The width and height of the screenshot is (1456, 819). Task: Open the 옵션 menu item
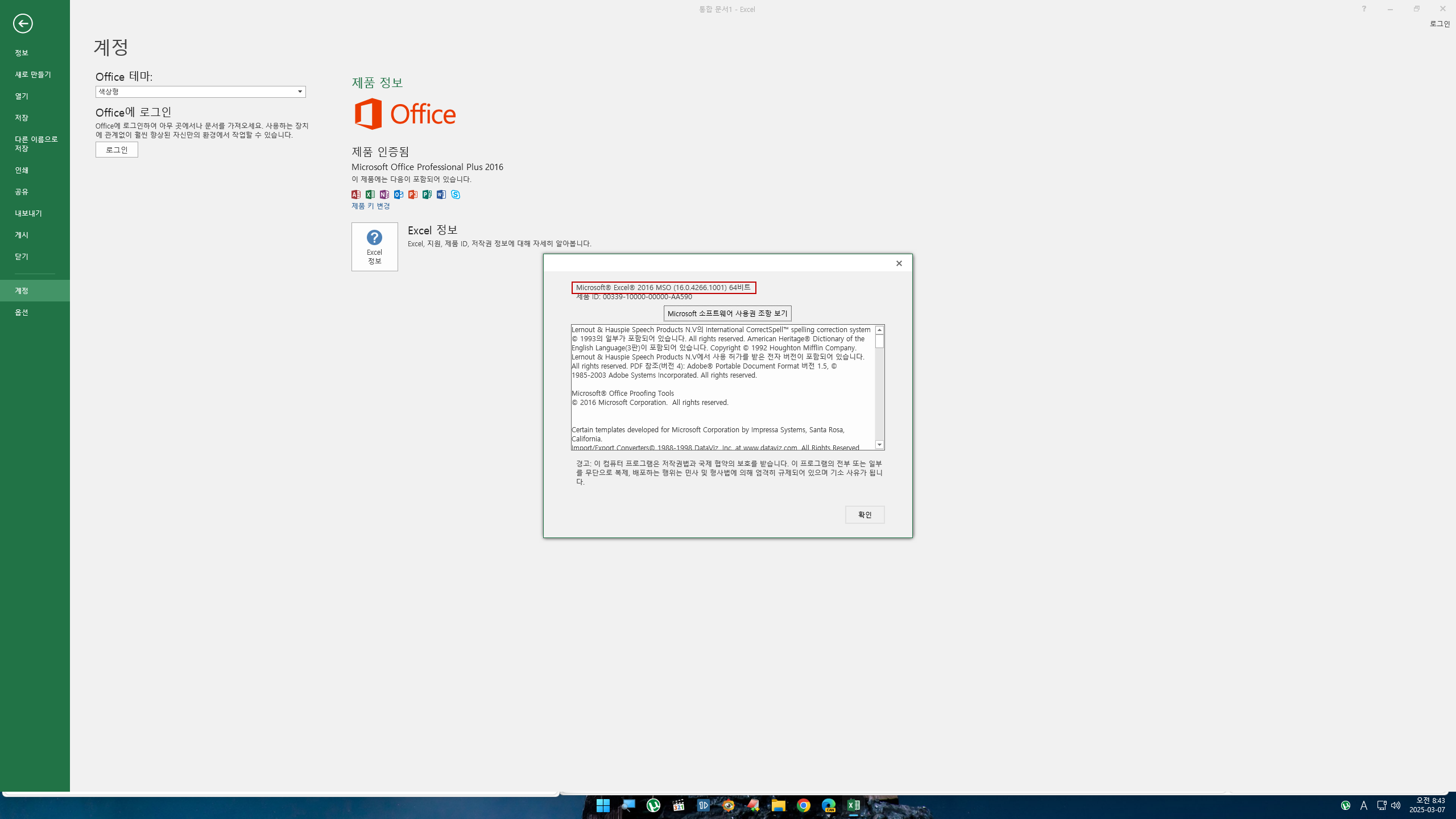(x=22, y=312)
